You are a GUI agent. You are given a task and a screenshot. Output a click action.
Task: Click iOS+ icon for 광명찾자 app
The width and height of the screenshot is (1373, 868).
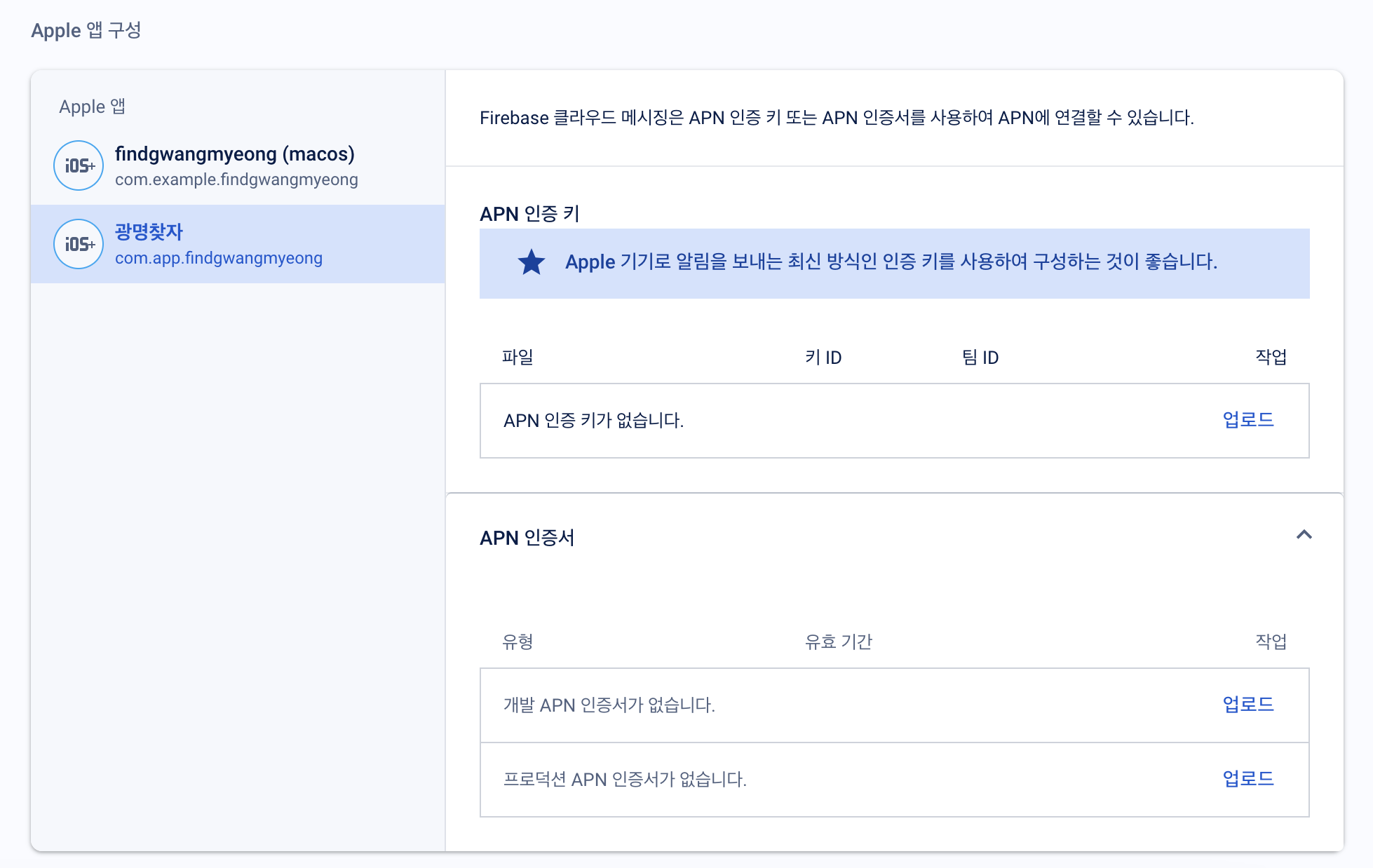(x=79, y=244)
